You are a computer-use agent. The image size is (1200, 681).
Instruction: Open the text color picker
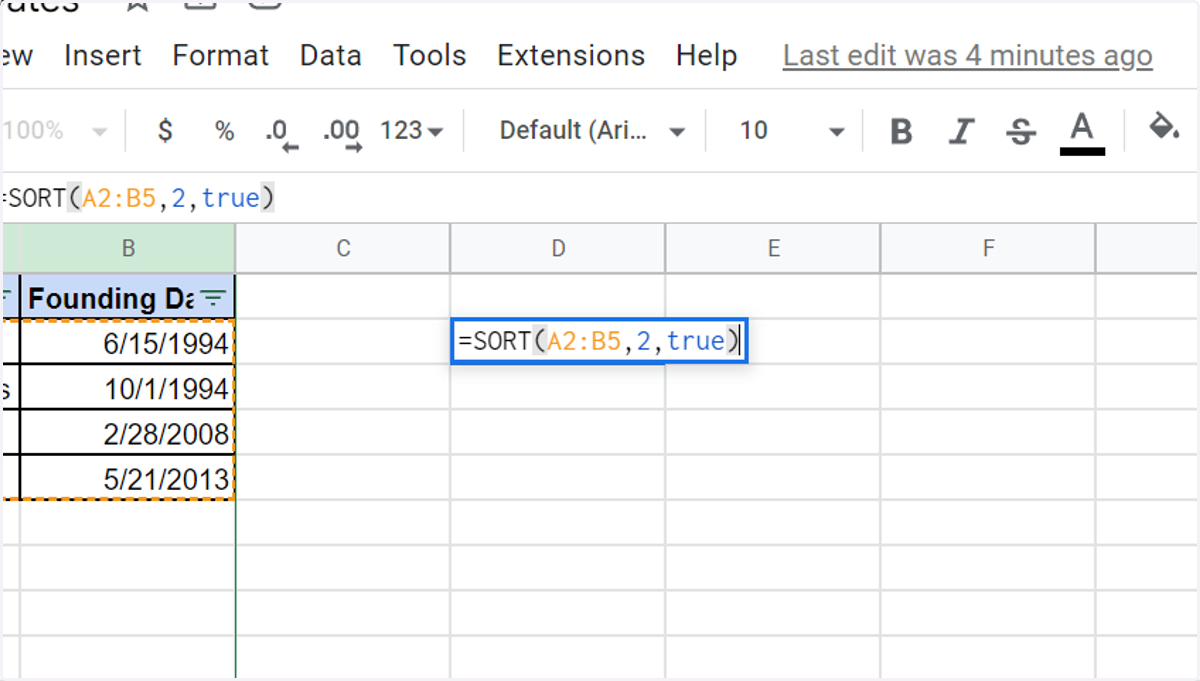point(1082,132)
